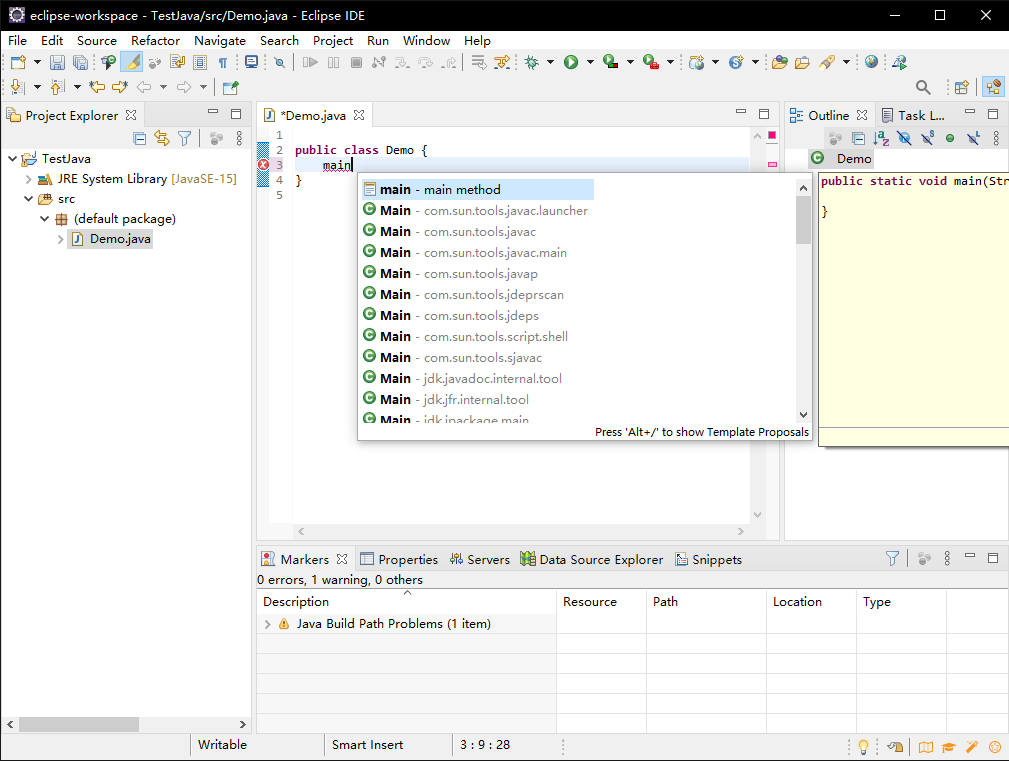This screenshot has height=761, width=1009.
Task: Click the Debug bug icon
Action: pos(532,62)
